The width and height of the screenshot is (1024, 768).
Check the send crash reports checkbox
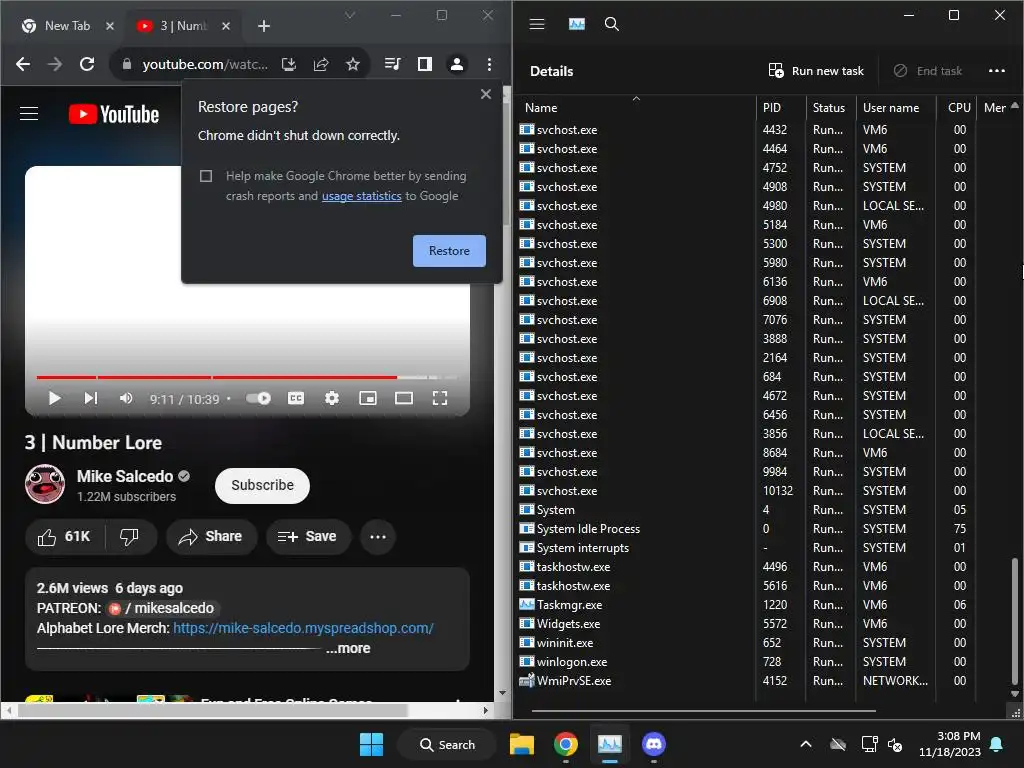point(206,176)
